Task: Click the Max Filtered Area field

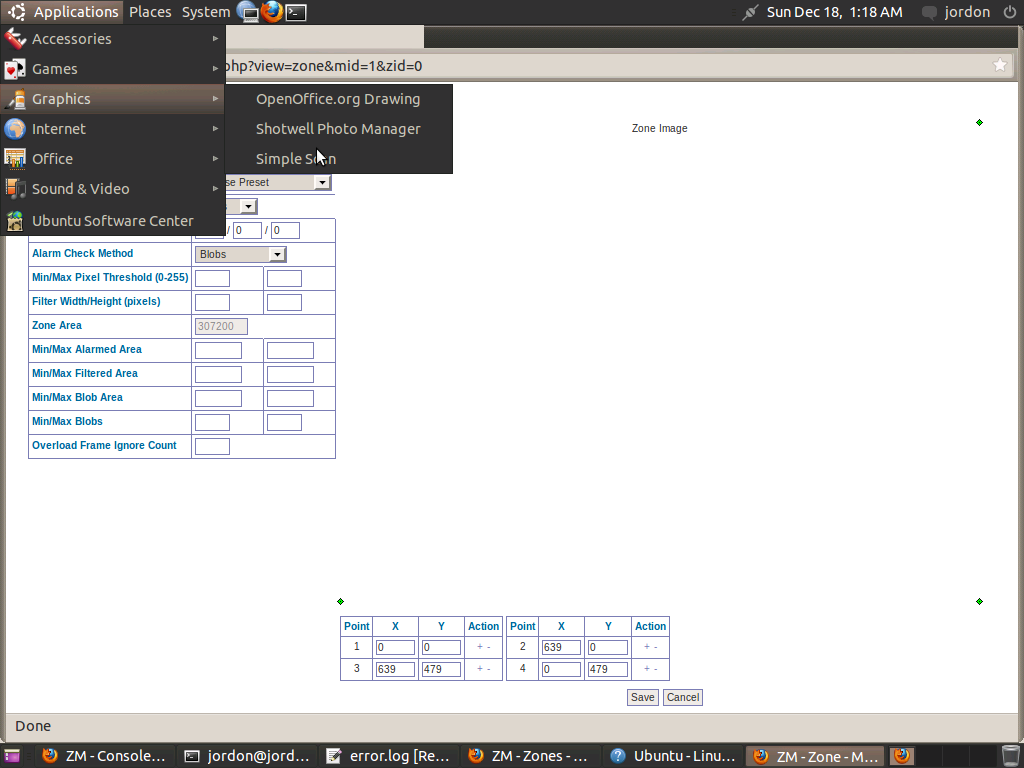Action: 290,374
